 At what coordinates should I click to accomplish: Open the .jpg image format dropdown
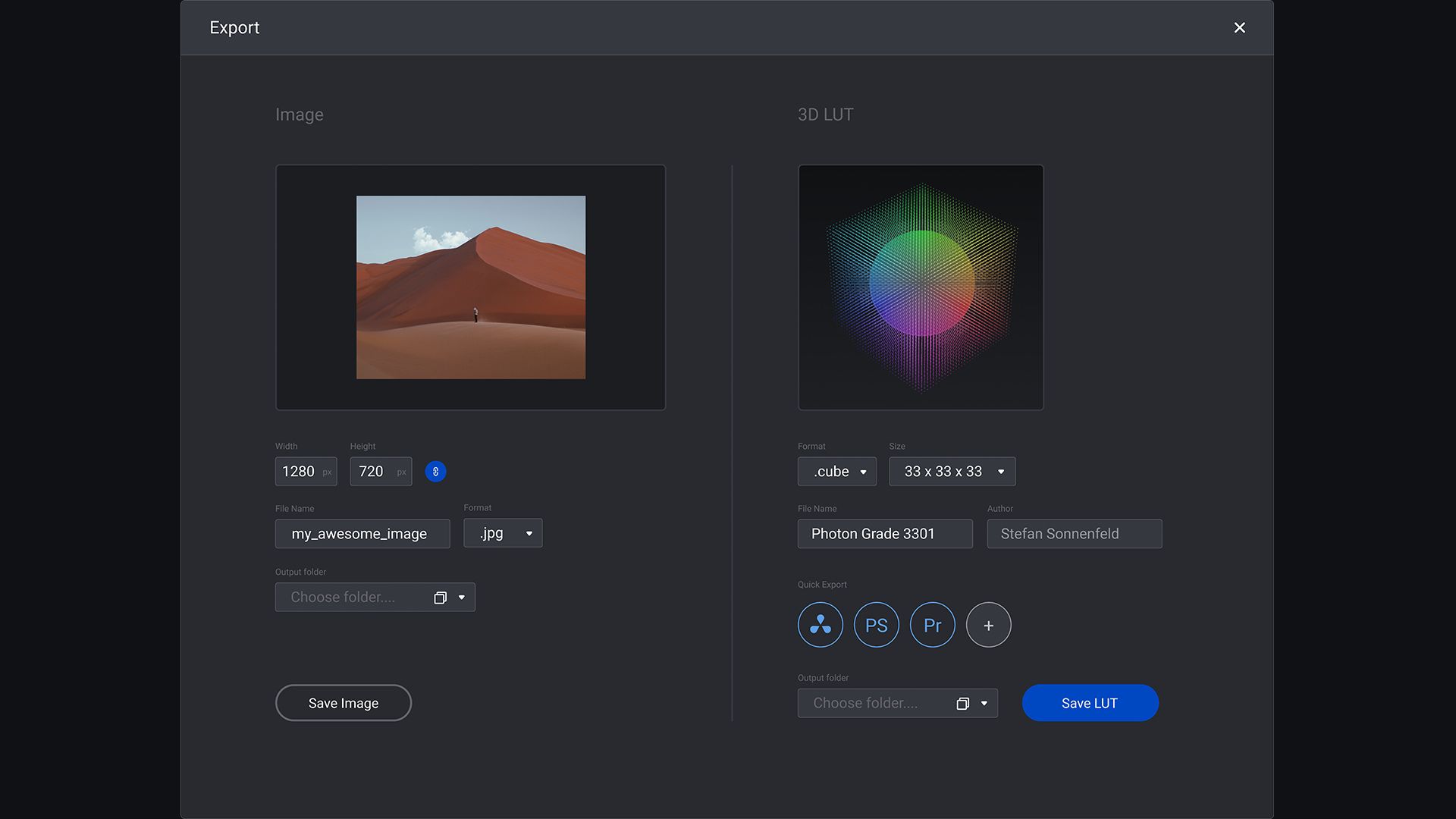503,533
